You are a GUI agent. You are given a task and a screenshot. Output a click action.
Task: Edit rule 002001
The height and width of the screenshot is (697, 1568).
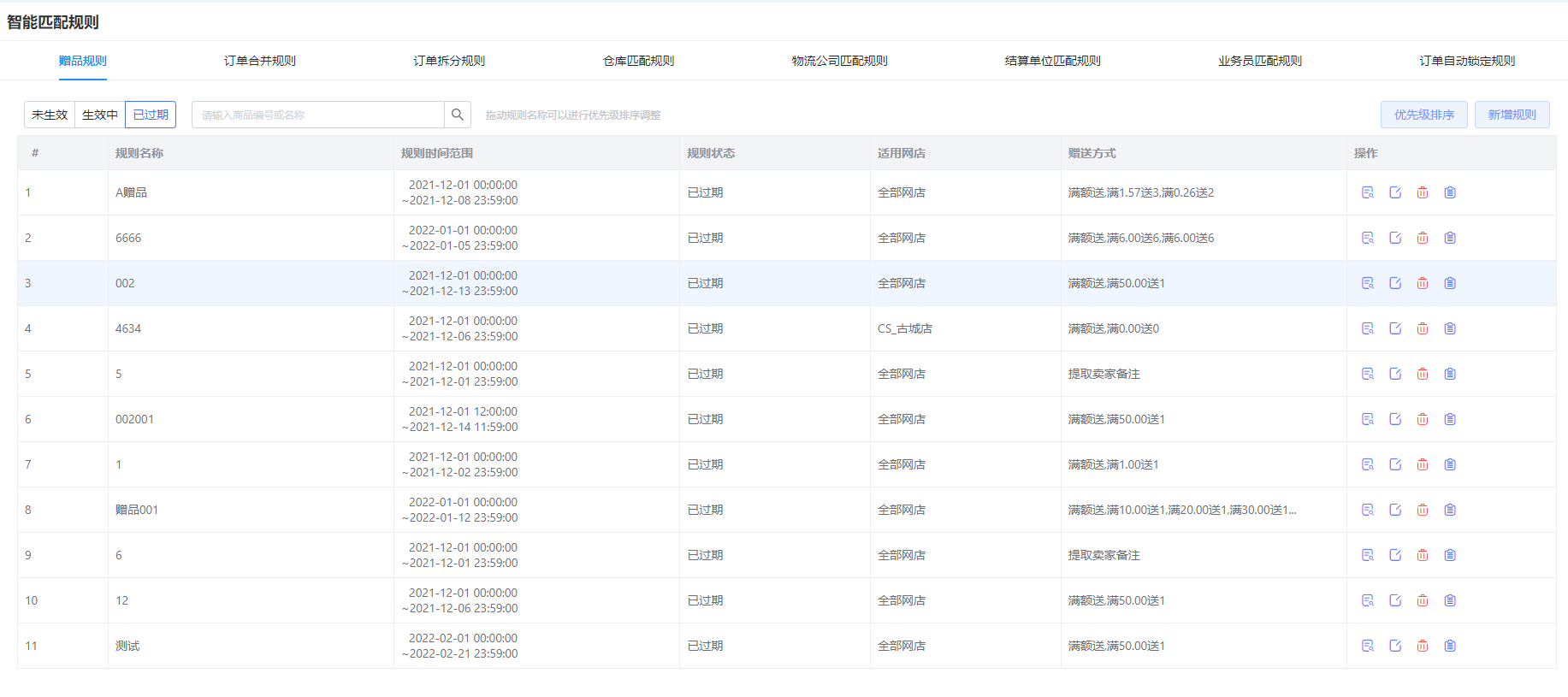click(1395, 419)
